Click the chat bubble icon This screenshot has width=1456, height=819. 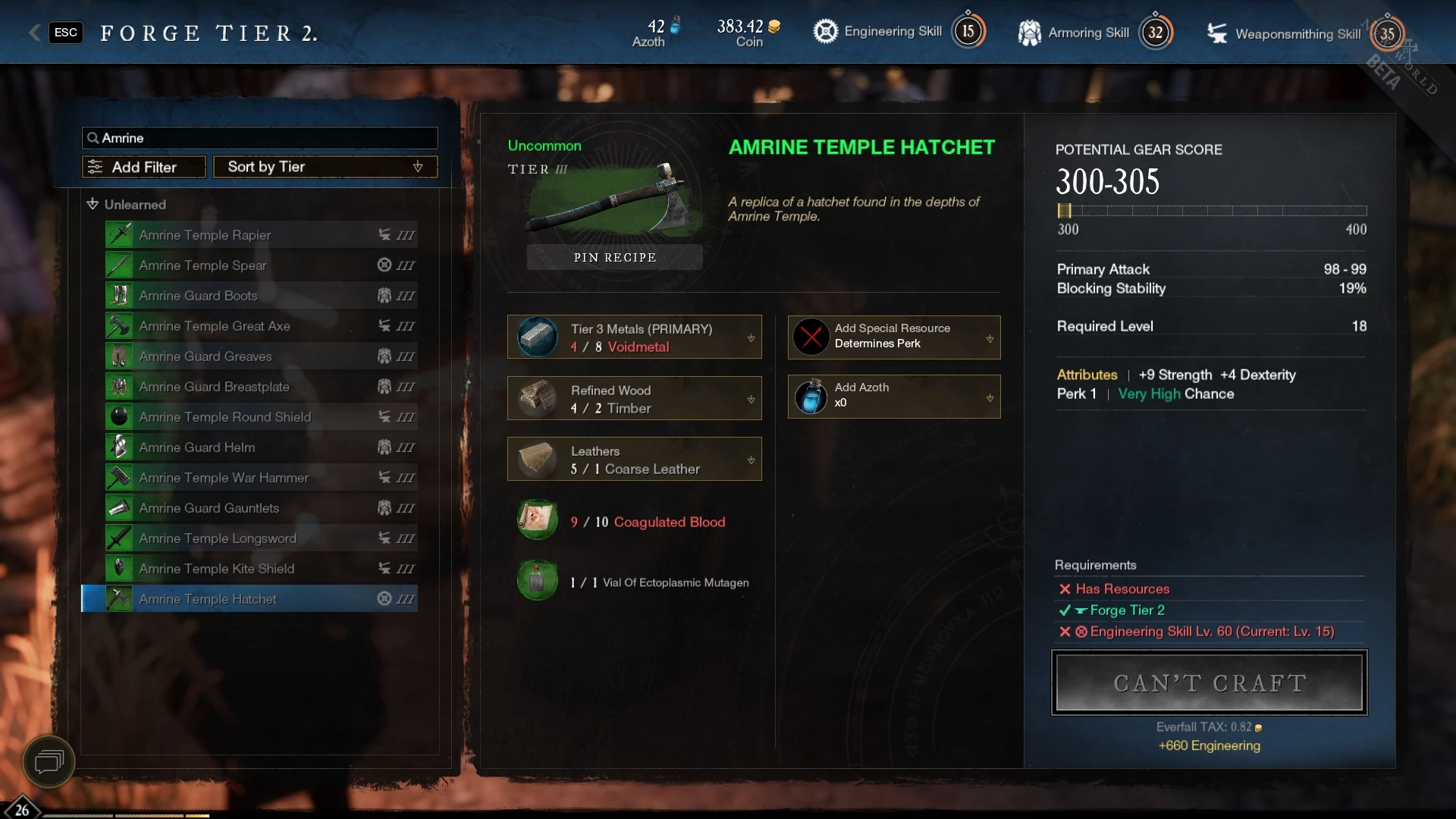(x=49, y=761)
